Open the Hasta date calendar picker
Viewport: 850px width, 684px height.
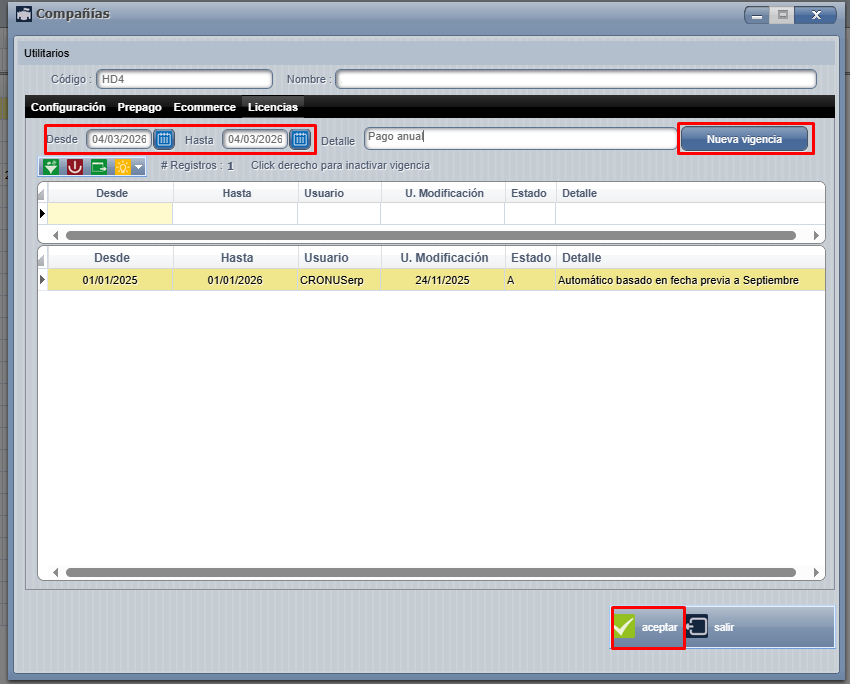[300, 139]
